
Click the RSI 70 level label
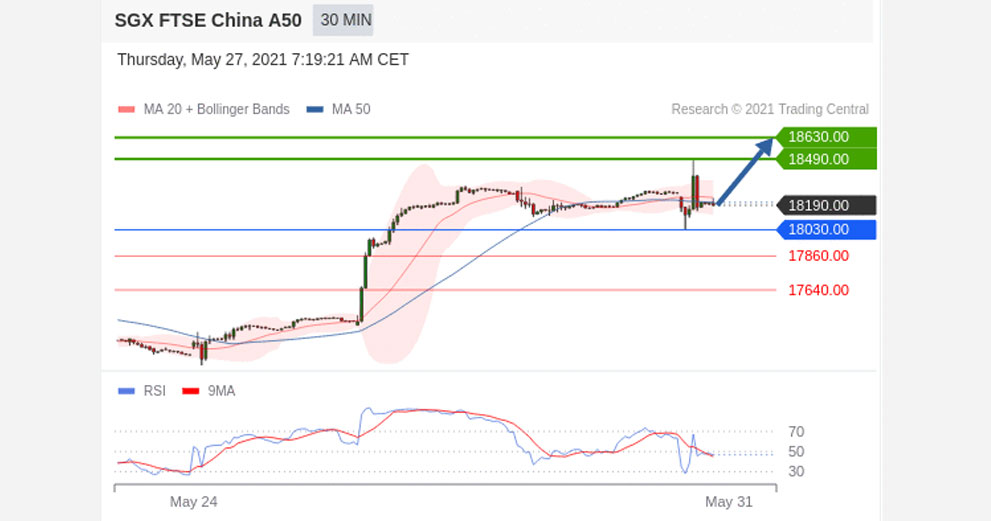(796, 432)
